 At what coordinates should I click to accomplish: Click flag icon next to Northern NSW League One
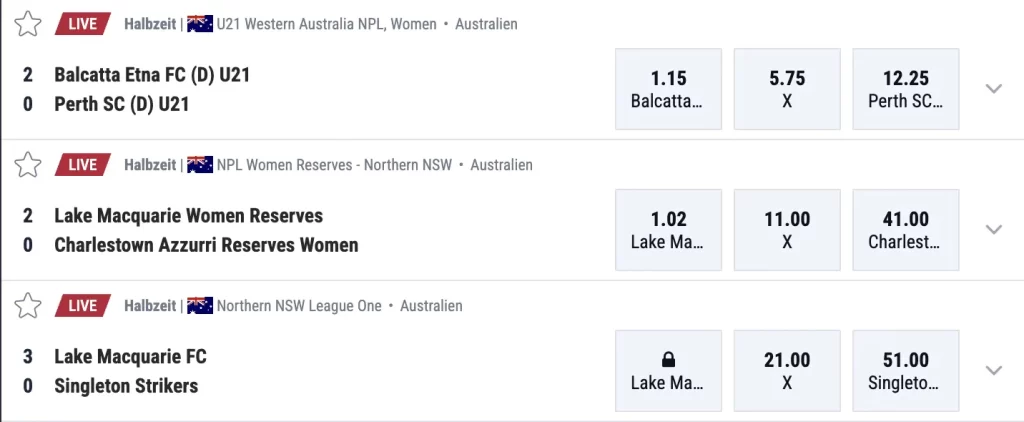(200, 306)
